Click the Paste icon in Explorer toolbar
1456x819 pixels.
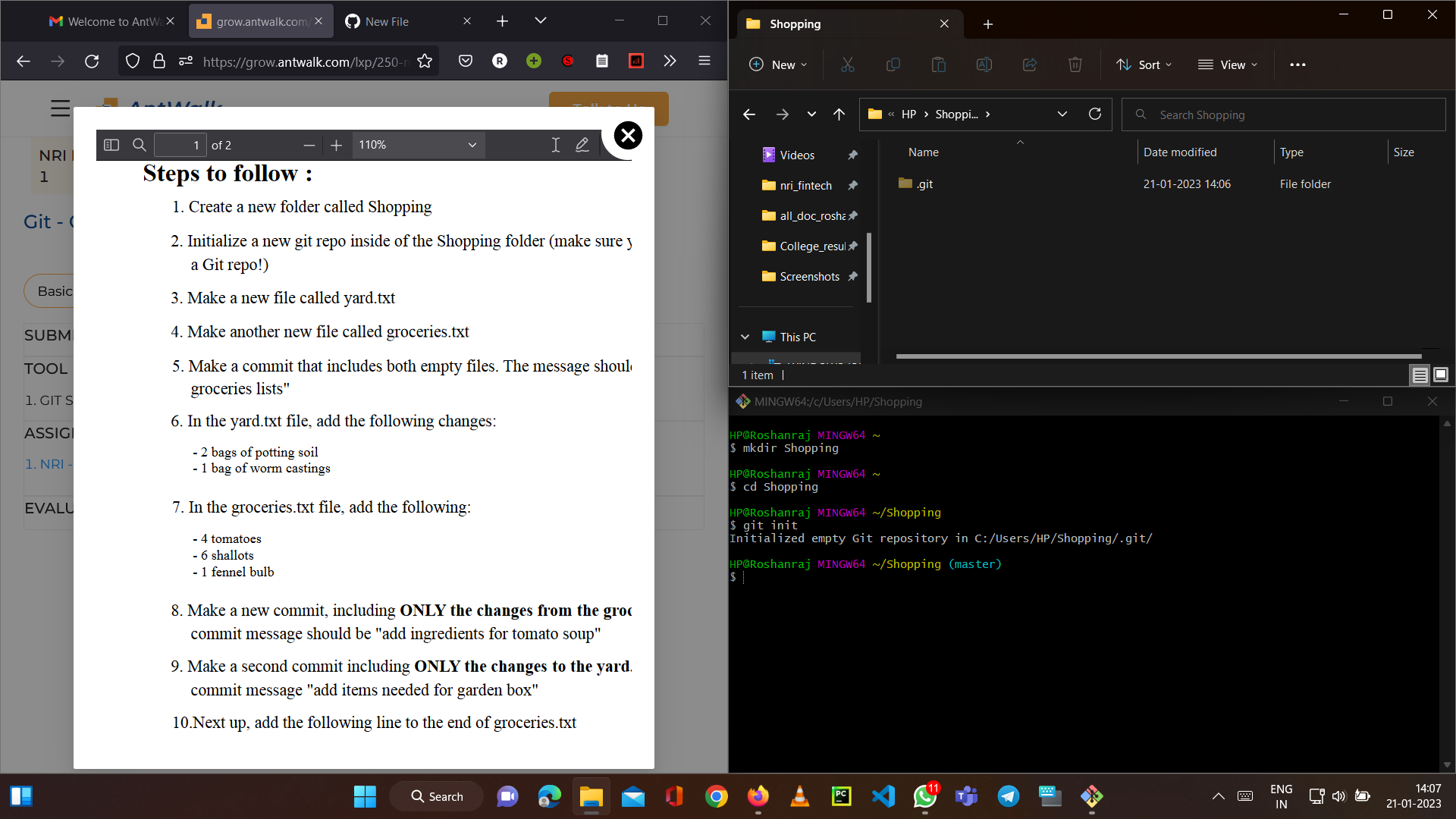point(938,64)
